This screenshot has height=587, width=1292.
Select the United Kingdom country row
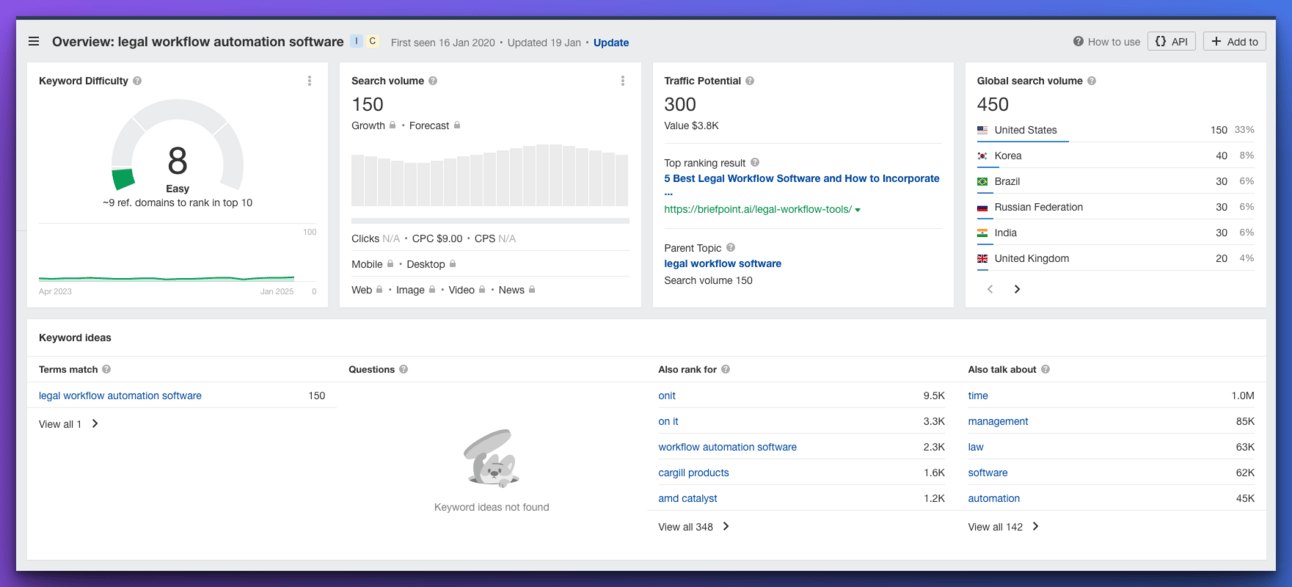[x=1115, y=258]
